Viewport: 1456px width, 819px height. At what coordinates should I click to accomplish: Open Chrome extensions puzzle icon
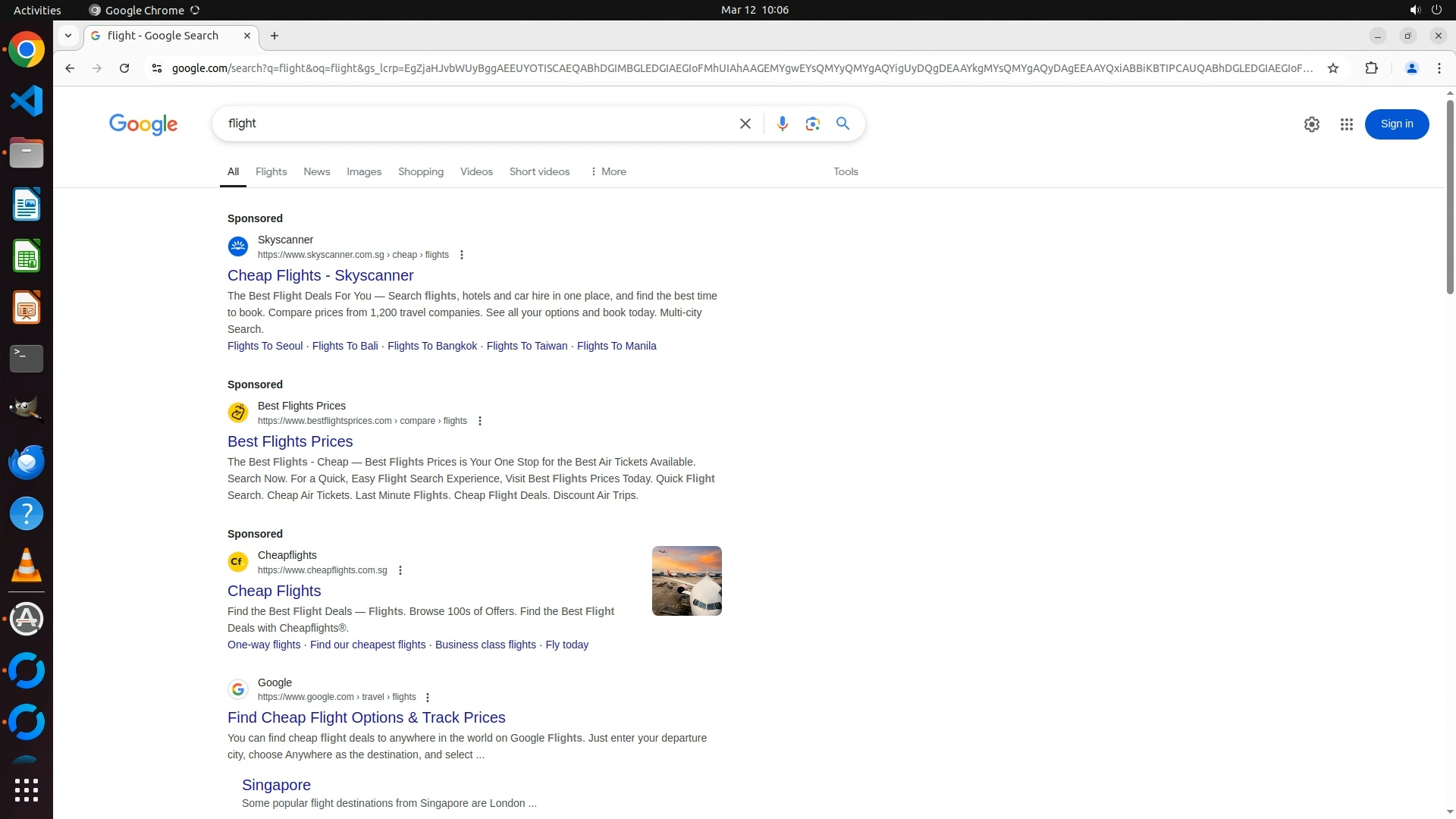1370,68
